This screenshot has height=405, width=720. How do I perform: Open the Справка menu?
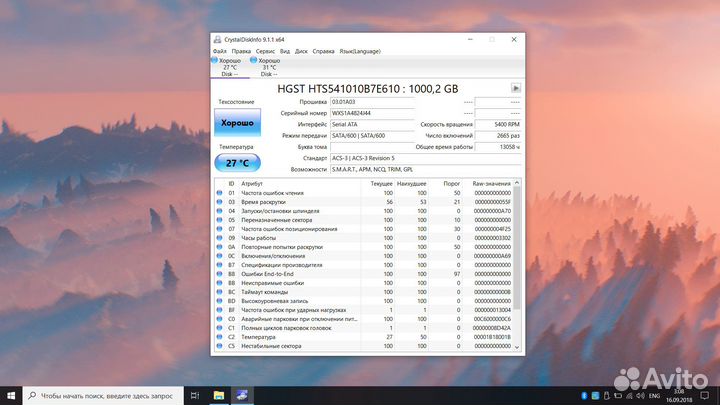pyautogui.click(x=323, y=51)
